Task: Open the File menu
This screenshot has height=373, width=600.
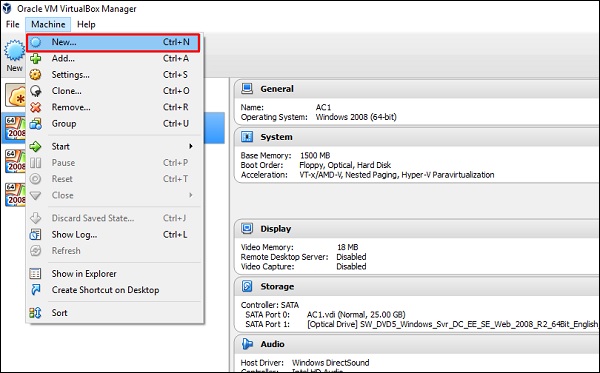Action: point(13,24)
